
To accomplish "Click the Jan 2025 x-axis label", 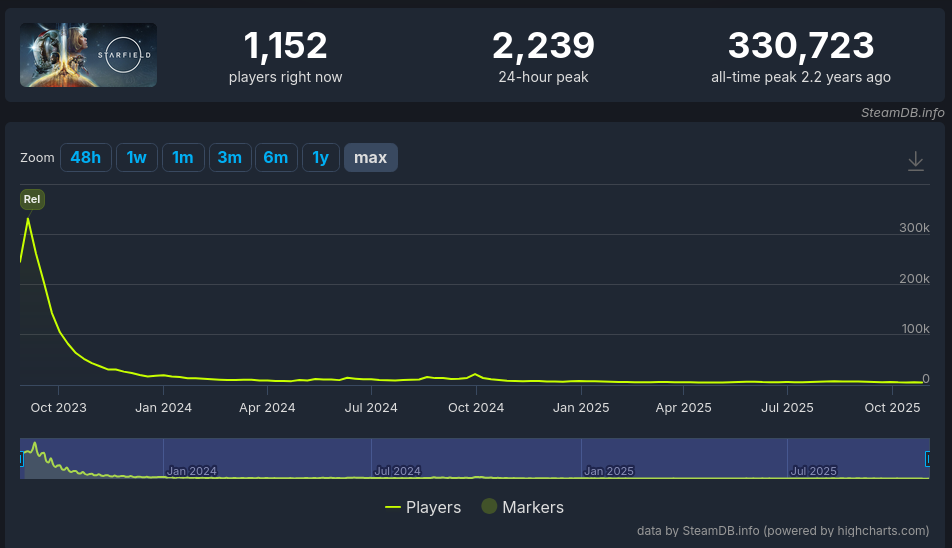I will [581, 408].
